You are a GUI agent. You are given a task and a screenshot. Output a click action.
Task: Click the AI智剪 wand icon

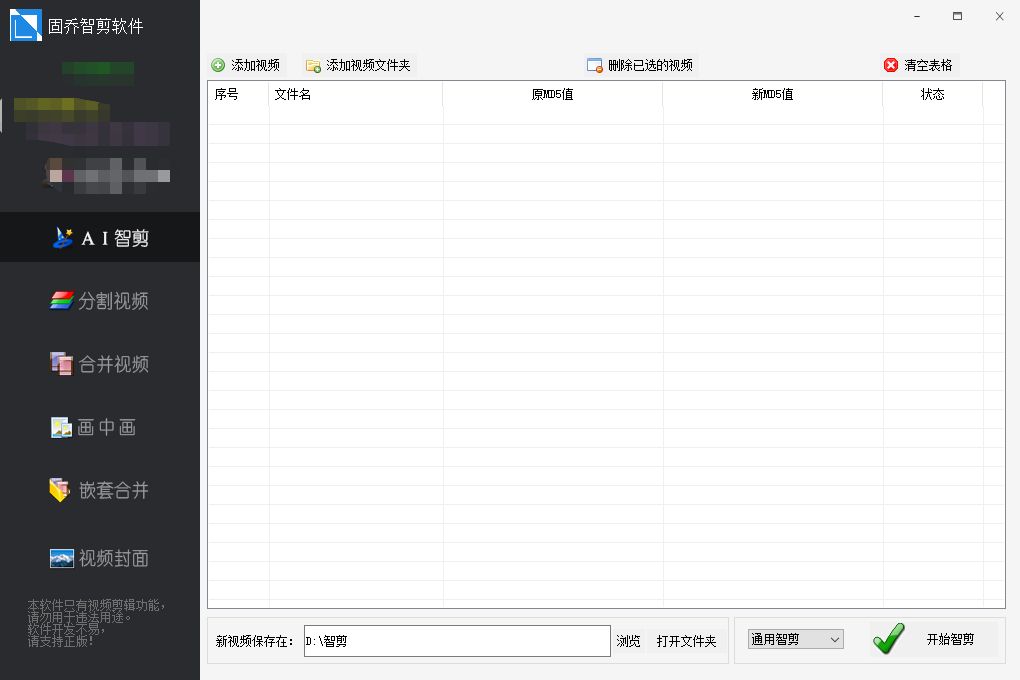tap(63, 238)
